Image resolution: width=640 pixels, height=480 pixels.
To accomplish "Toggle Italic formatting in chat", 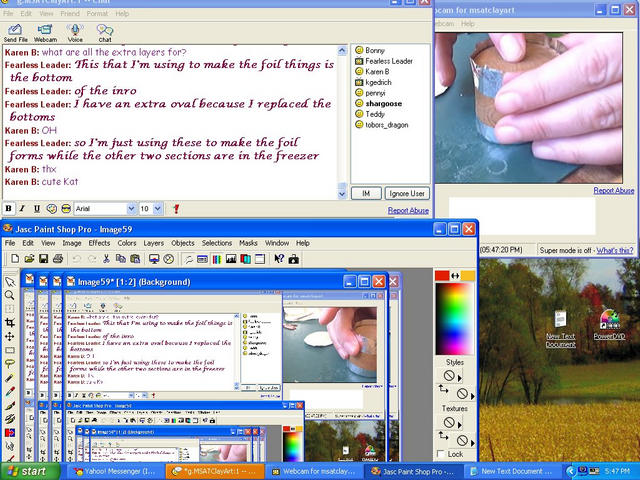I will (x=22, y=209).
